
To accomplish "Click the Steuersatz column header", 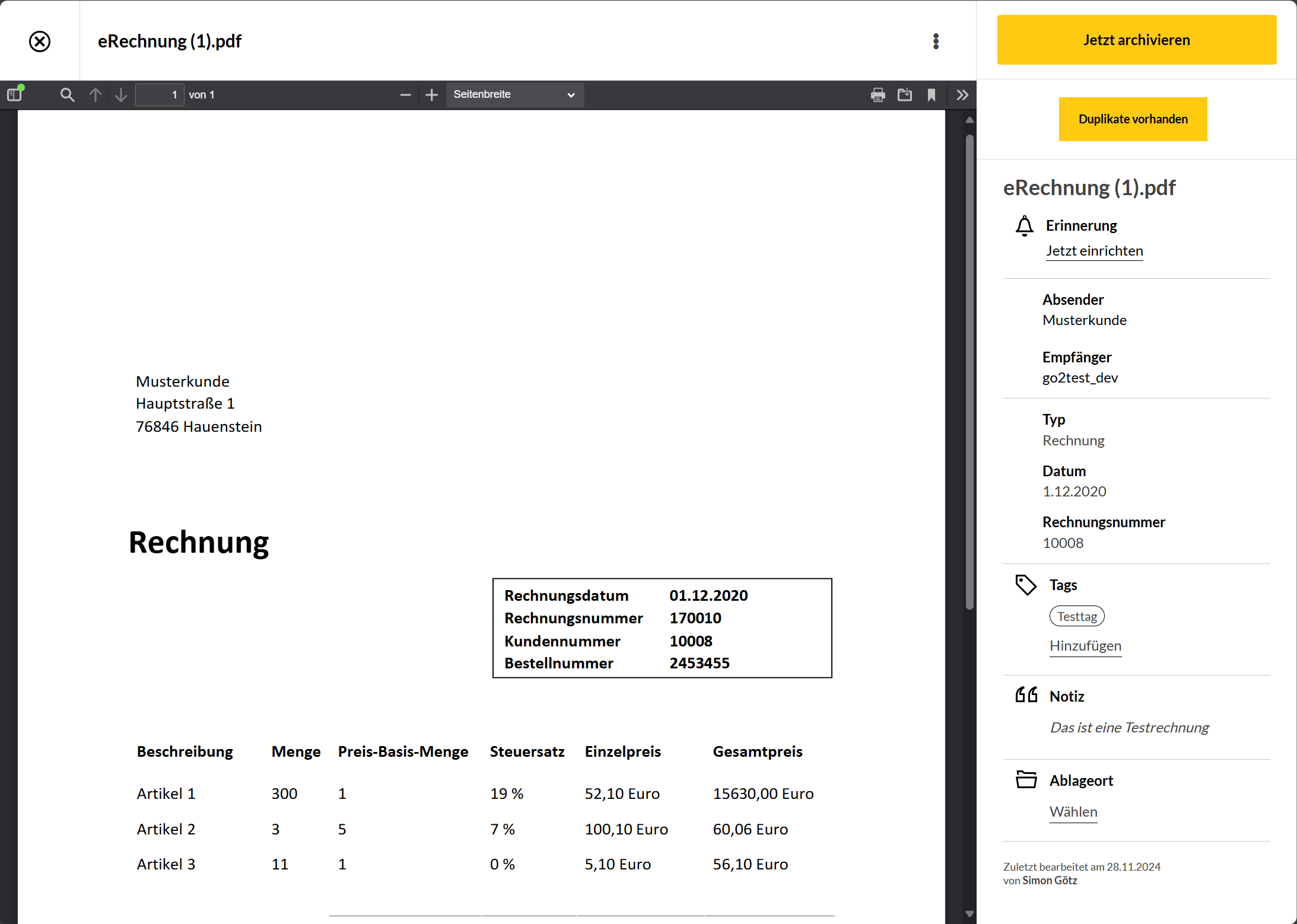I will tap(527, 752).
